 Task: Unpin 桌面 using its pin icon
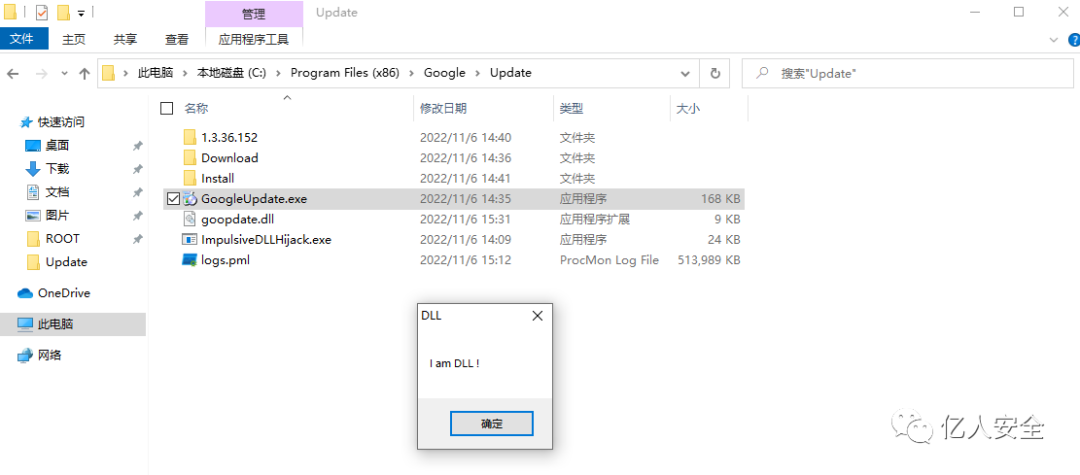click(138, 146)
